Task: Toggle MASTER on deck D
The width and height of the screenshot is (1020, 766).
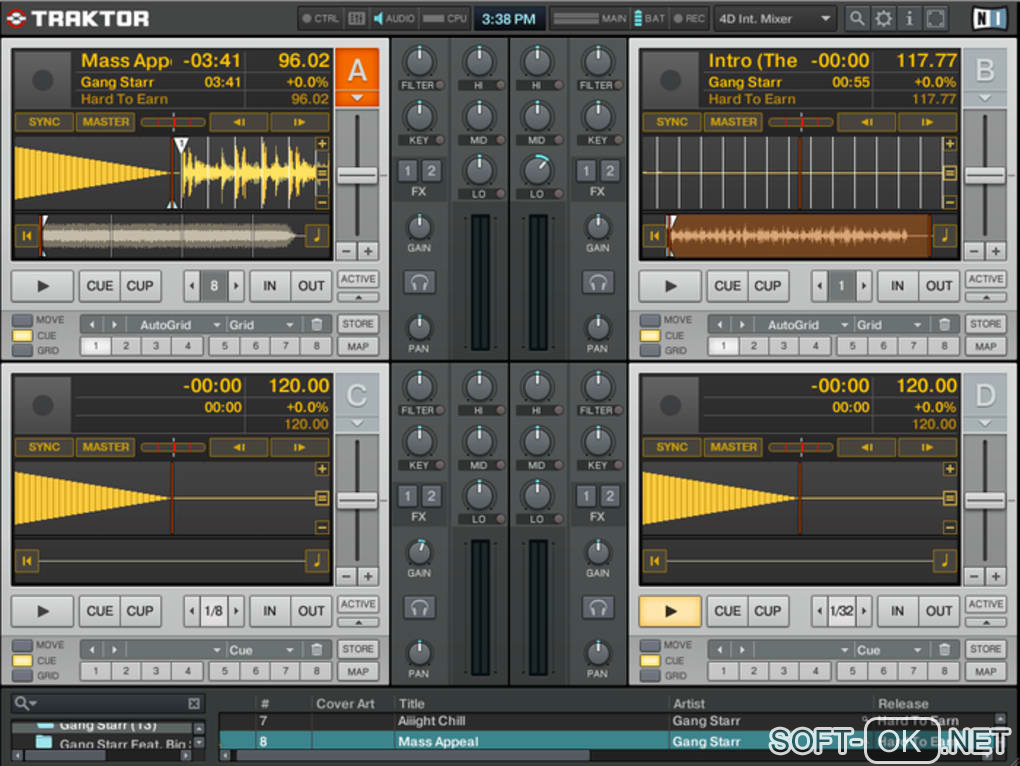Action: click(x=734, y=447)
